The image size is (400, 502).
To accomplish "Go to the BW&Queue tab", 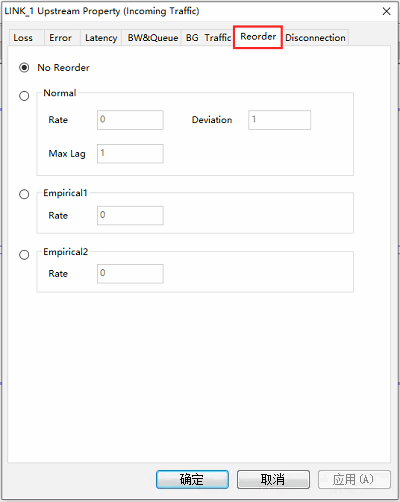I will 152,38.
